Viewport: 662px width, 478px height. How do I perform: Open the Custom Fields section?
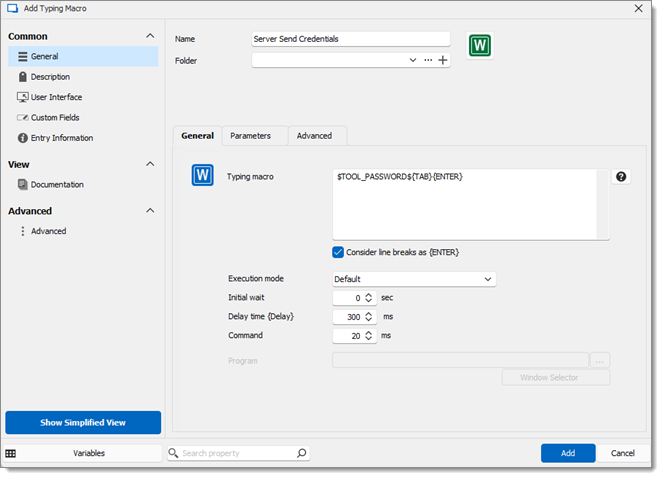coord(55,118)
